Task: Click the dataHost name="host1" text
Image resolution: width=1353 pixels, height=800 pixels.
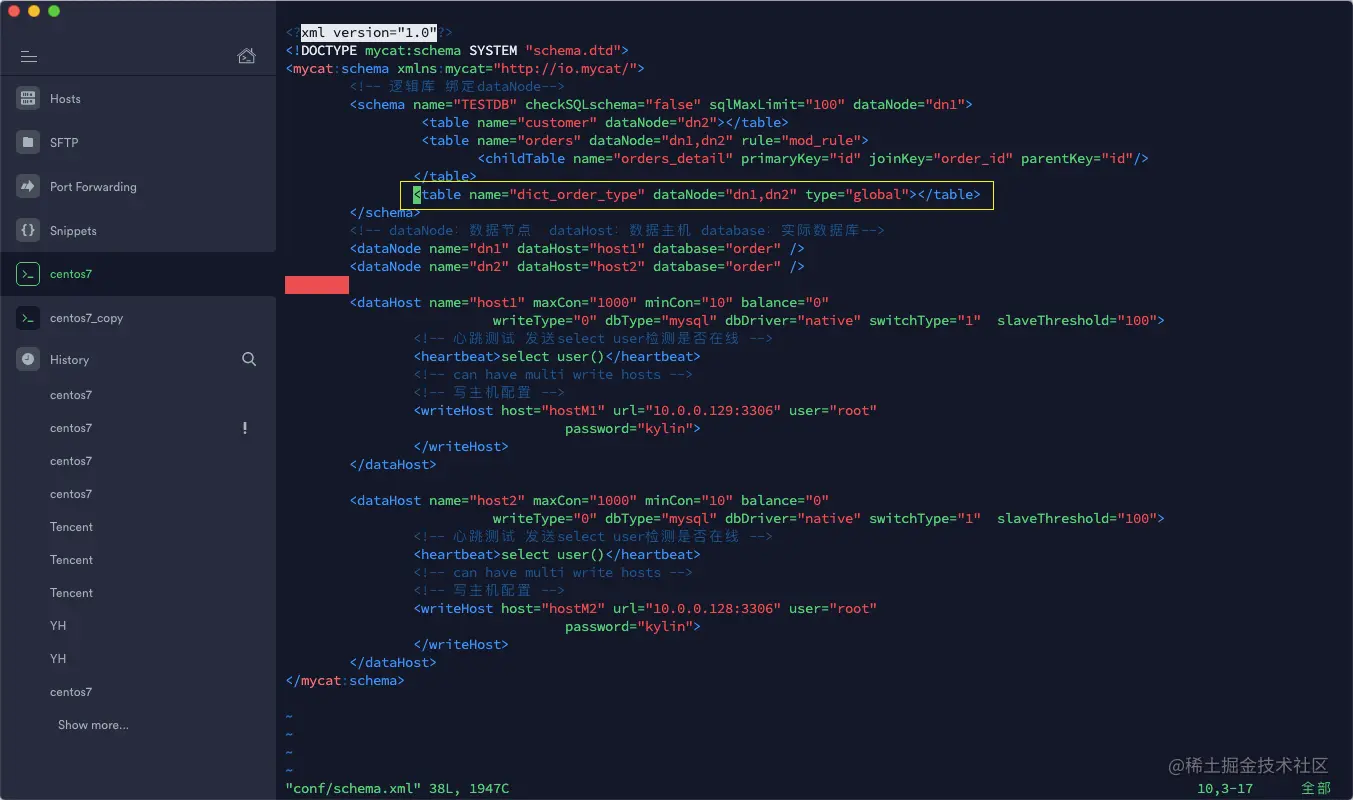Action: 437,302
